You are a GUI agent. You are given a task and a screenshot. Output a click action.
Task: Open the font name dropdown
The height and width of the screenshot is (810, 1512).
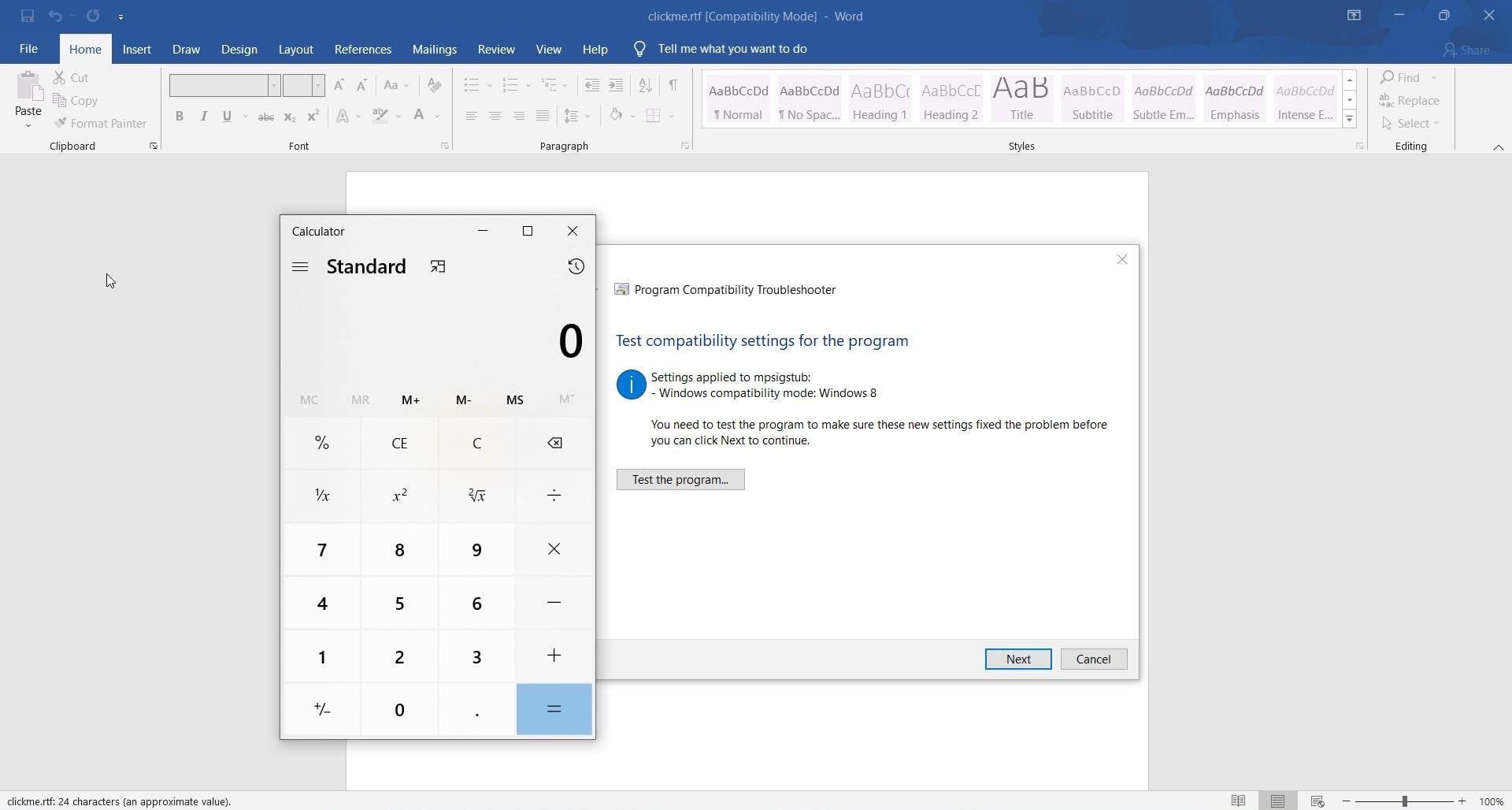[274, 85]
